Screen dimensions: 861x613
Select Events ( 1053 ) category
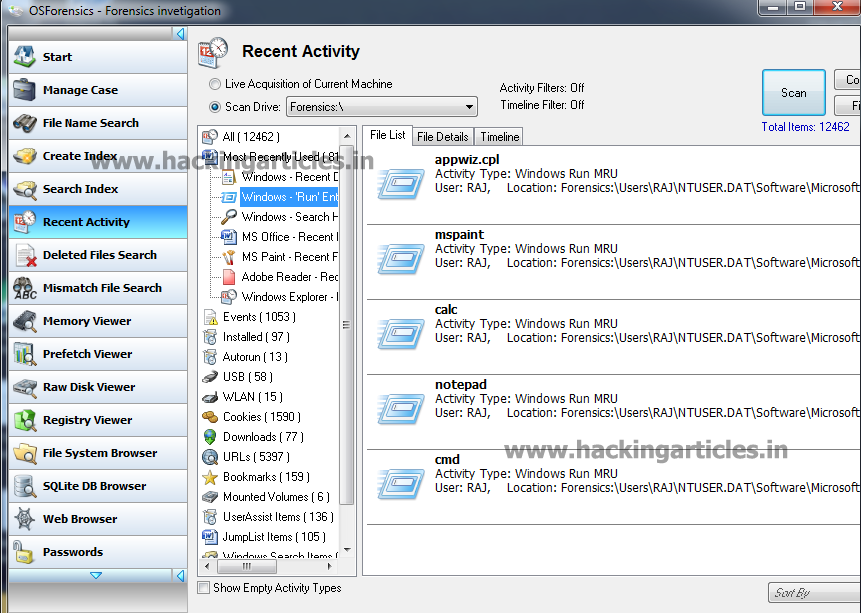[250, 317]
